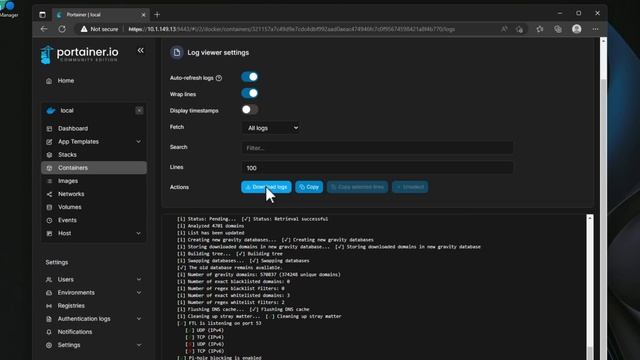Screen dimensions: 640x360
Task: Click the Unselect button
Action: pyautogui.click(x=410, y=187)
